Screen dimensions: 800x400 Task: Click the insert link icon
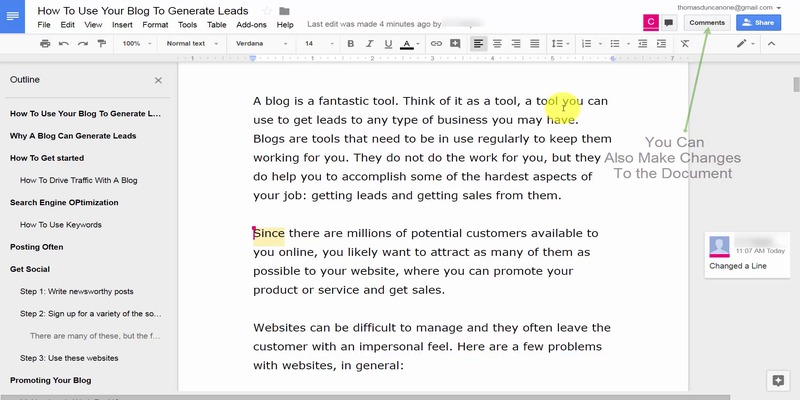(436, 44)
